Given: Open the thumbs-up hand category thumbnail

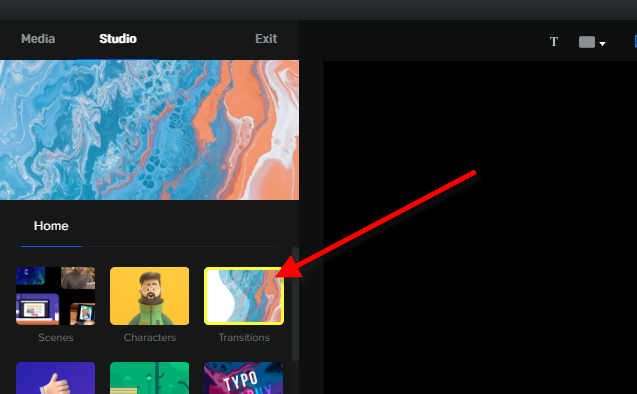Looking at the screenshot, I should [x=56, y=378].
